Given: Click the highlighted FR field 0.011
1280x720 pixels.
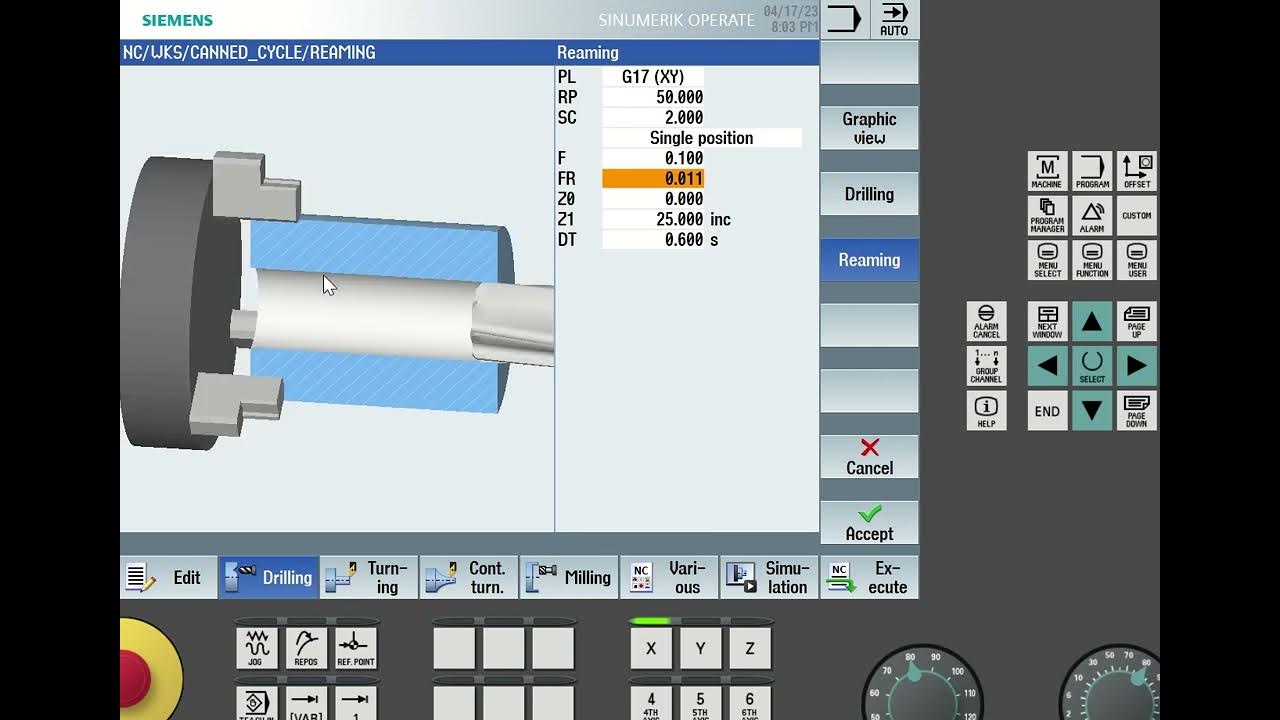Looking at the screenshot, I should coord(653,178).
